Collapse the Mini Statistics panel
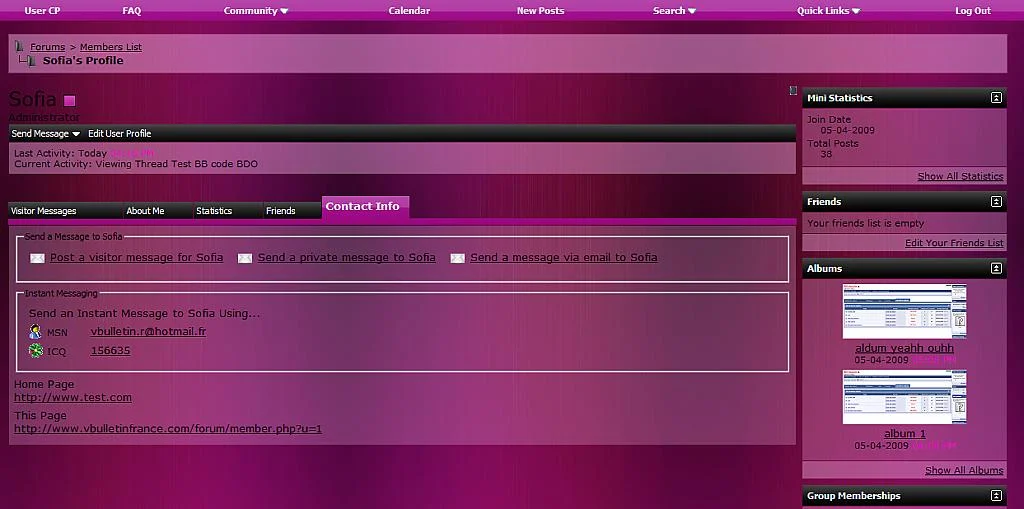This screenshot has width=1024, height=509. (x=996, y=98)
